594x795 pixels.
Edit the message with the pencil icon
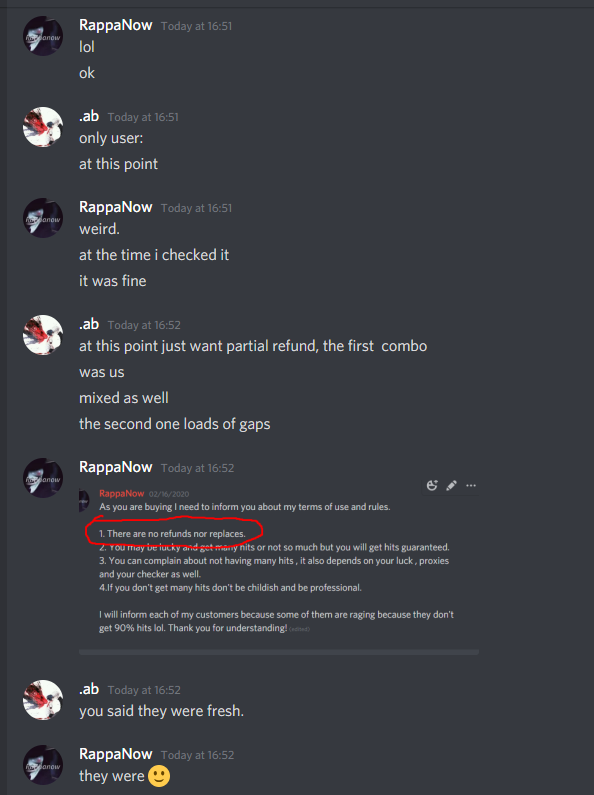click(451, 485)
